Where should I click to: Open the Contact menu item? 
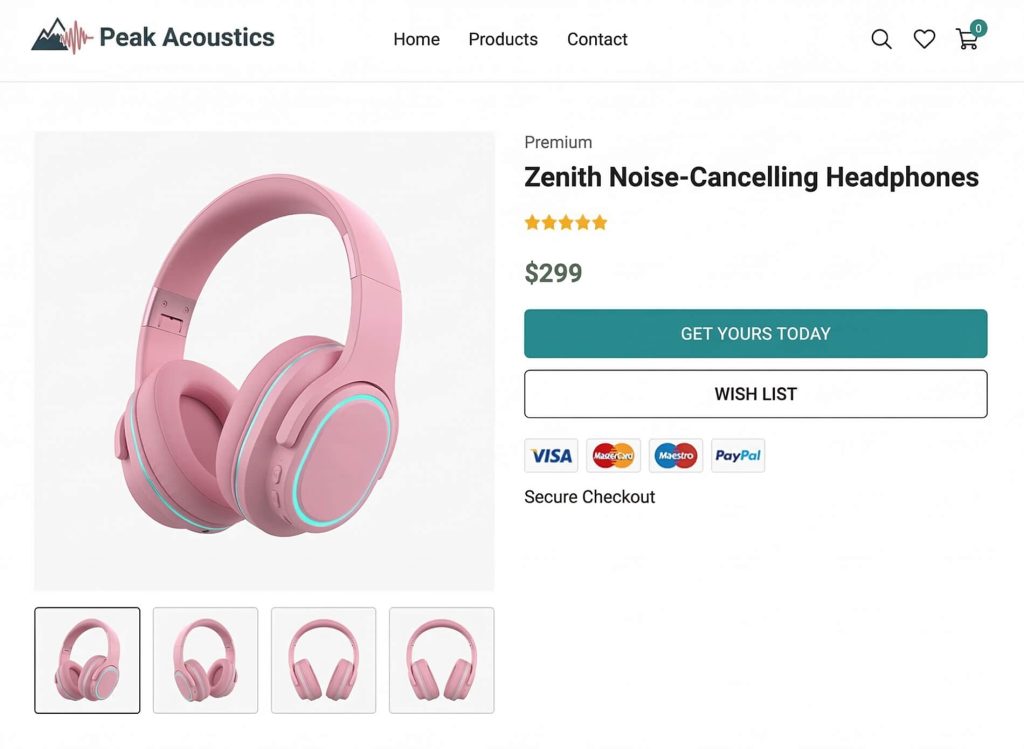click(x=597, y=40)
